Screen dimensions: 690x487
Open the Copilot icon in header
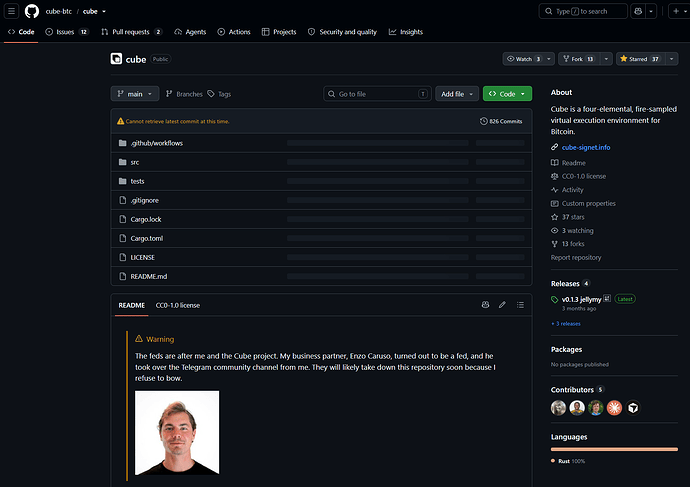pyautogui.click(x=638, y=11)
